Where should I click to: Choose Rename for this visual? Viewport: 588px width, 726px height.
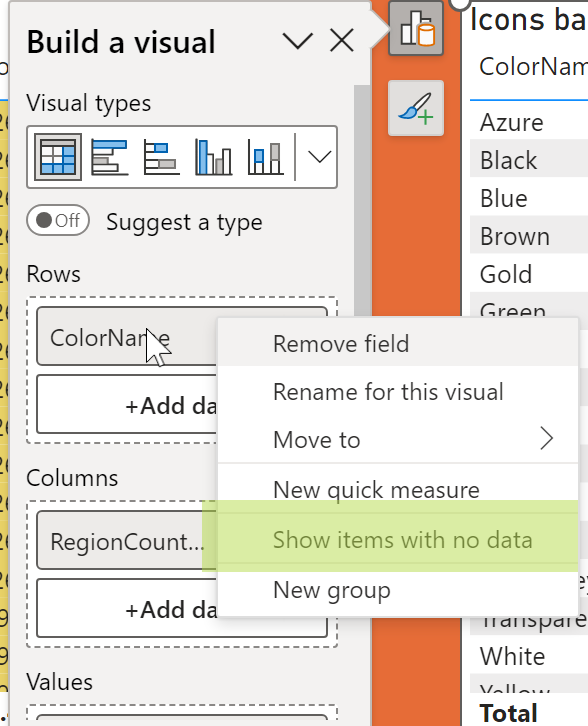[398, 392]
